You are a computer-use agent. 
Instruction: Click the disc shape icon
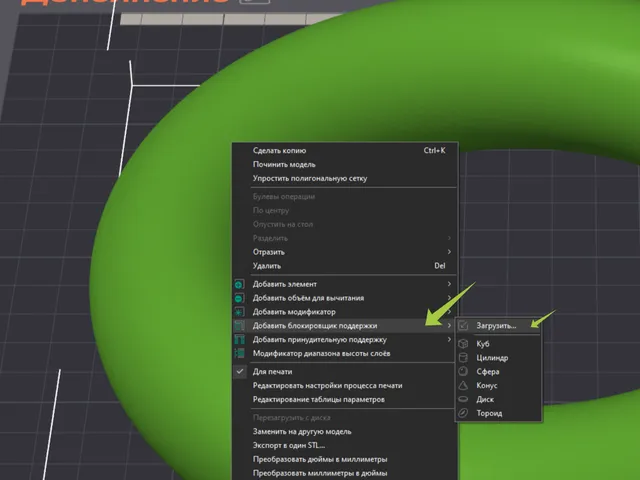pyautogui.click(x=463, y=399)
